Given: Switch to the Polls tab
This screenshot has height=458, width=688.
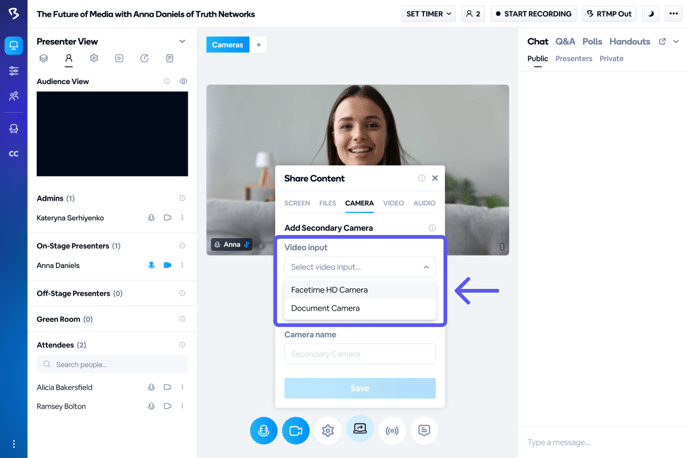Looking at the screenshot, I should click(x=592, y=41).
